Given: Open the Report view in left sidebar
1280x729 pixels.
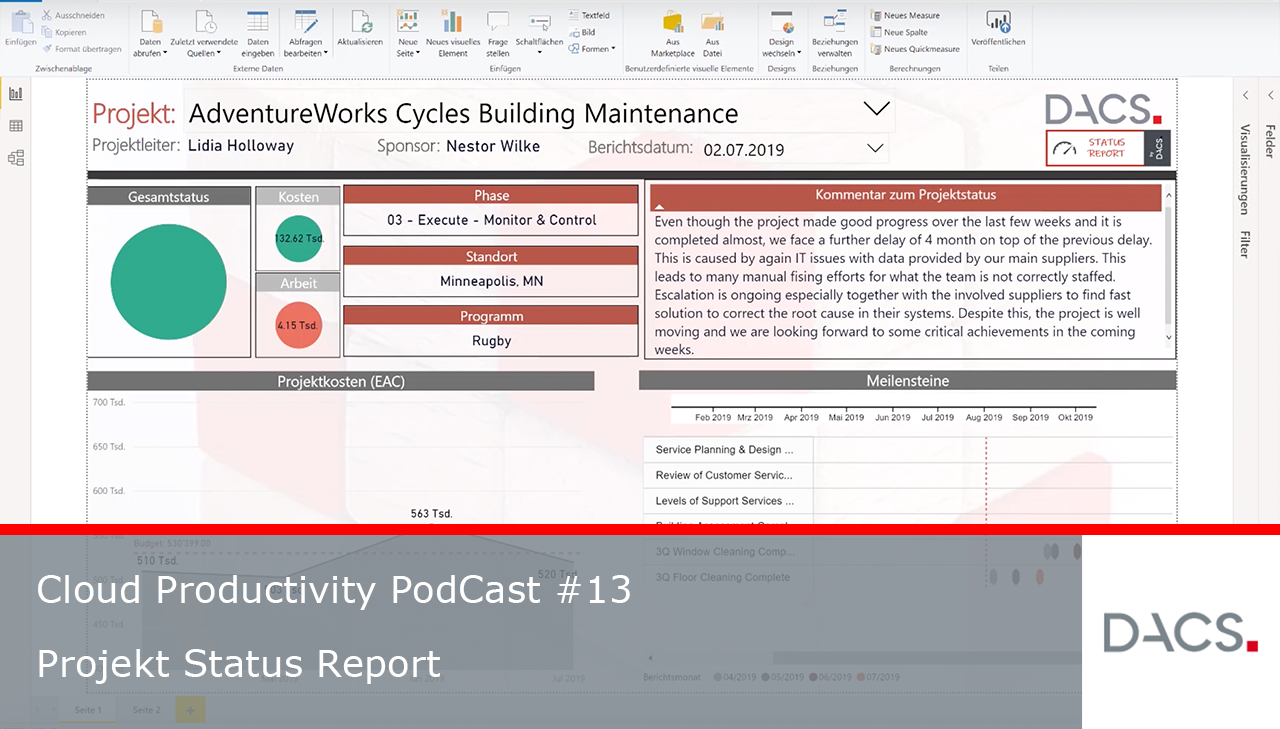Looking at the screenshot, I should 15,94.
